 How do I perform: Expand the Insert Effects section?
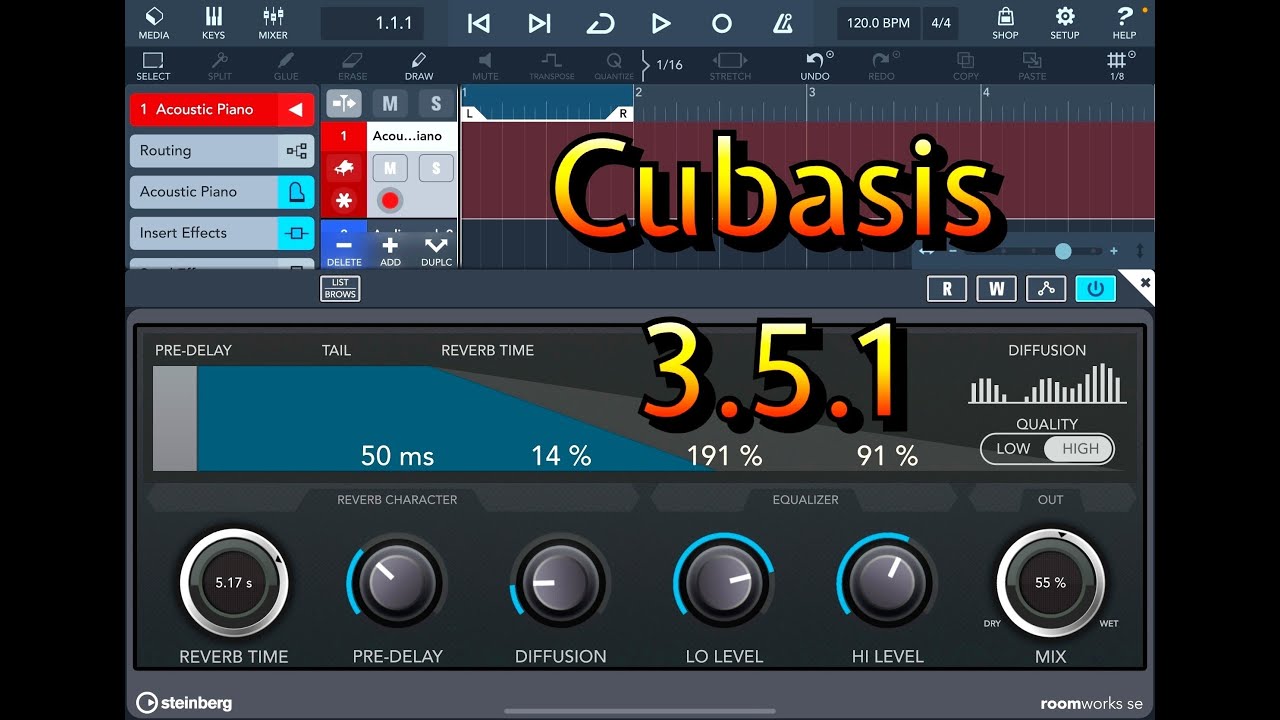tap(221, 233)
